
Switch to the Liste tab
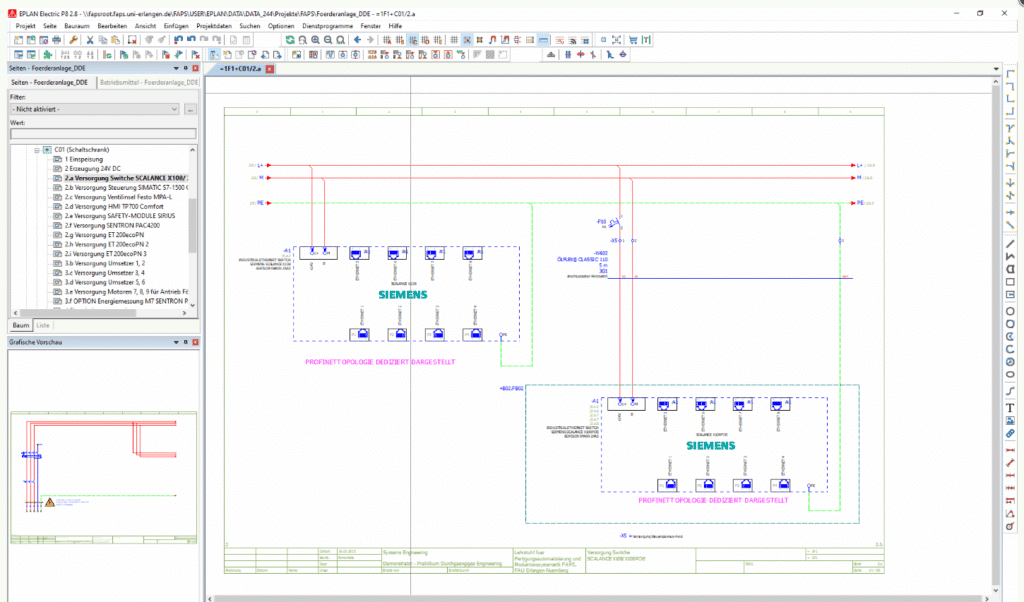click(x=42, y=325)
